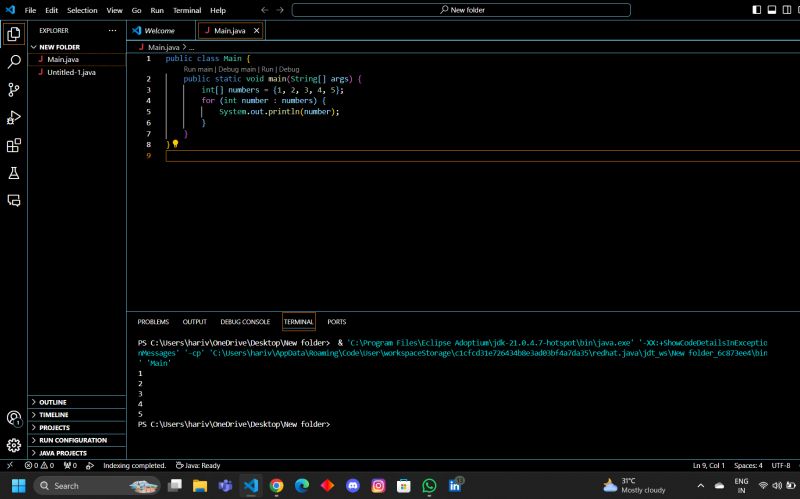Image resolution: width=800 pixels, height=499 pixels.
Task: Toggle the bottom panel layout button
Action: tap(771, 10)
